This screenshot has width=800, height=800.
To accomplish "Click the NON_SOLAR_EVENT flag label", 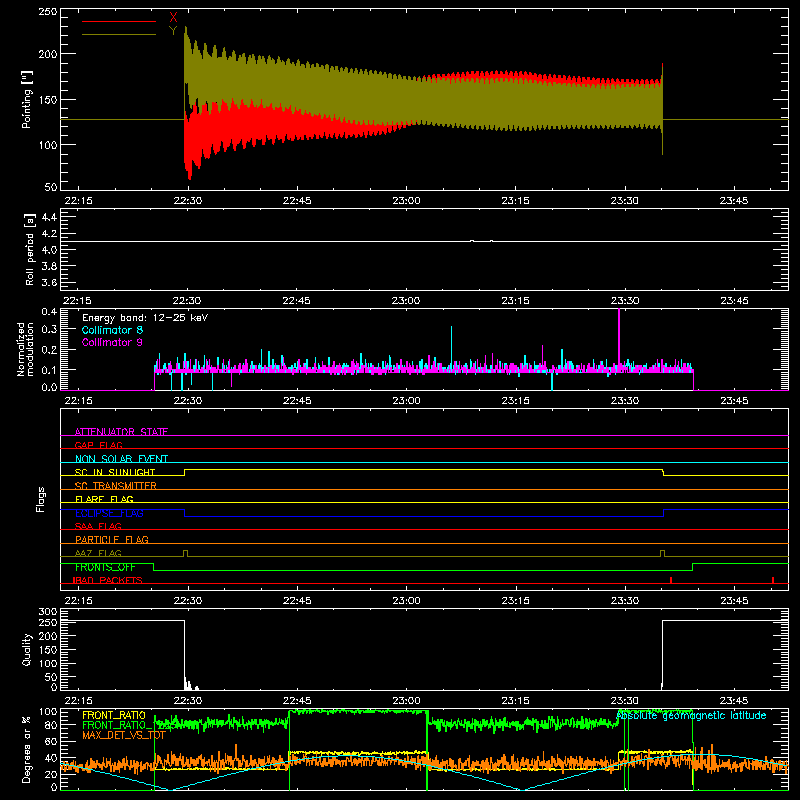I will tap(121, 459).
